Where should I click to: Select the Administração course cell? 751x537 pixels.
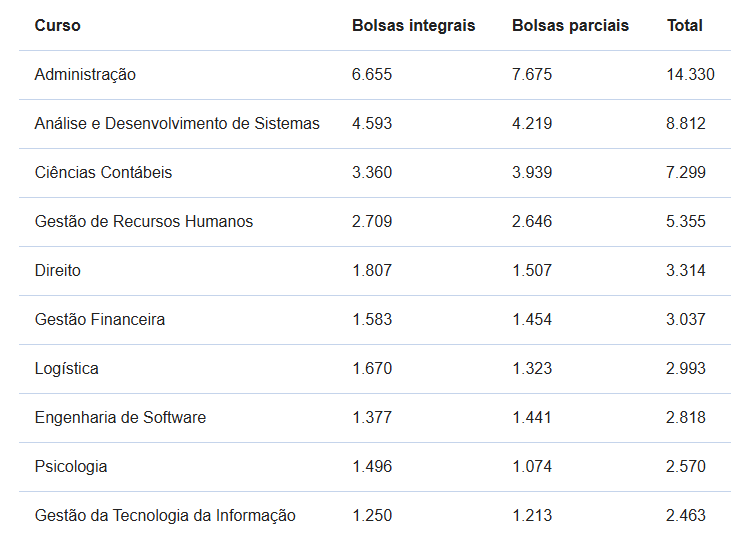[85, 75]
